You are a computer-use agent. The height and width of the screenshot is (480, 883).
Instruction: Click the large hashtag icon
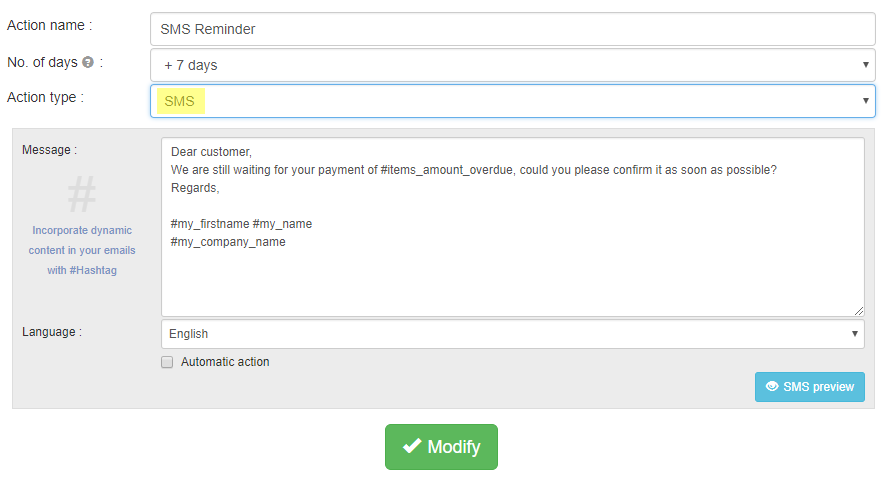(81, 195)
